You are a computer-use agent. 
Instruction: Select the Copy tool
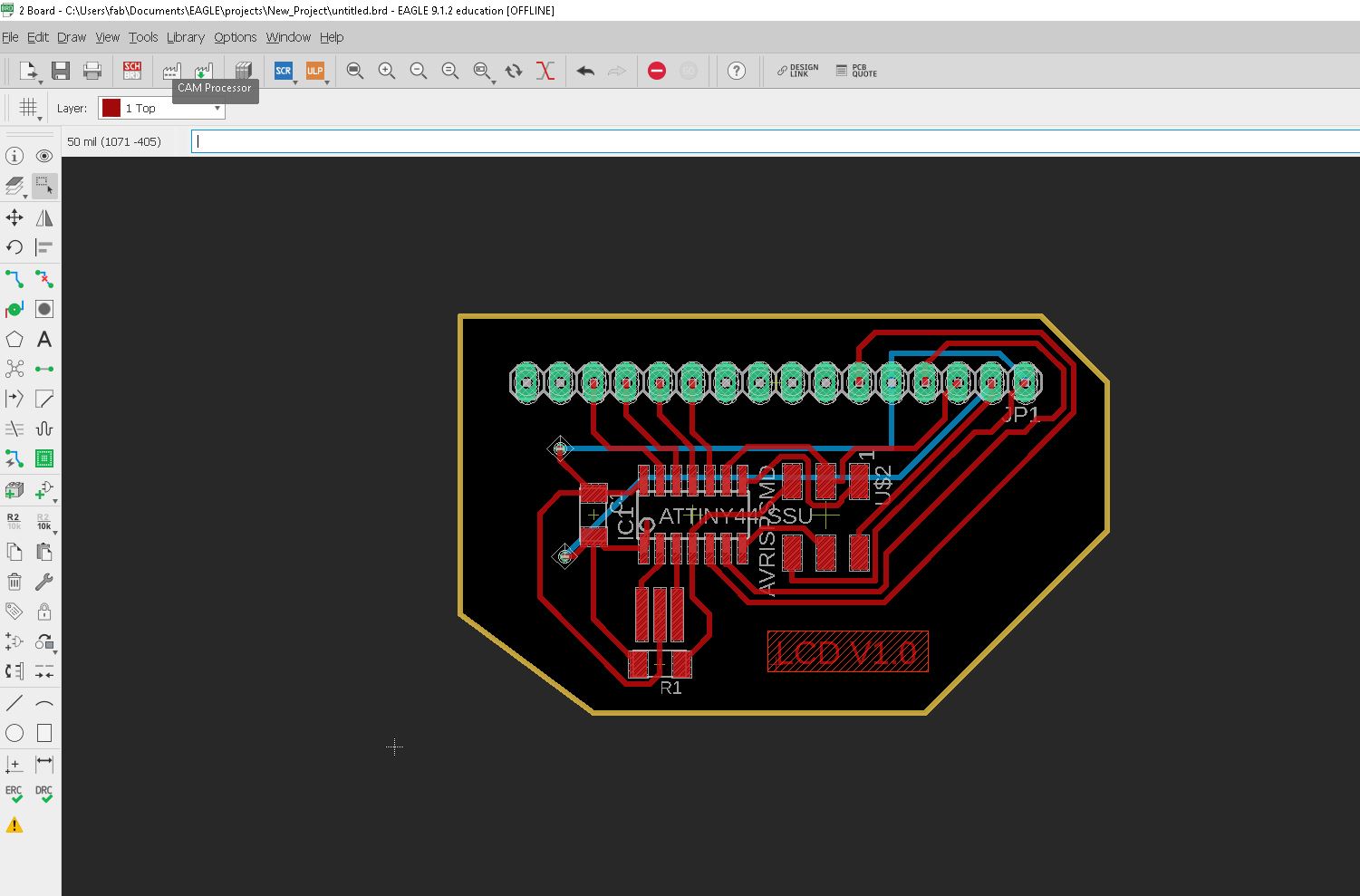(14, 552)
